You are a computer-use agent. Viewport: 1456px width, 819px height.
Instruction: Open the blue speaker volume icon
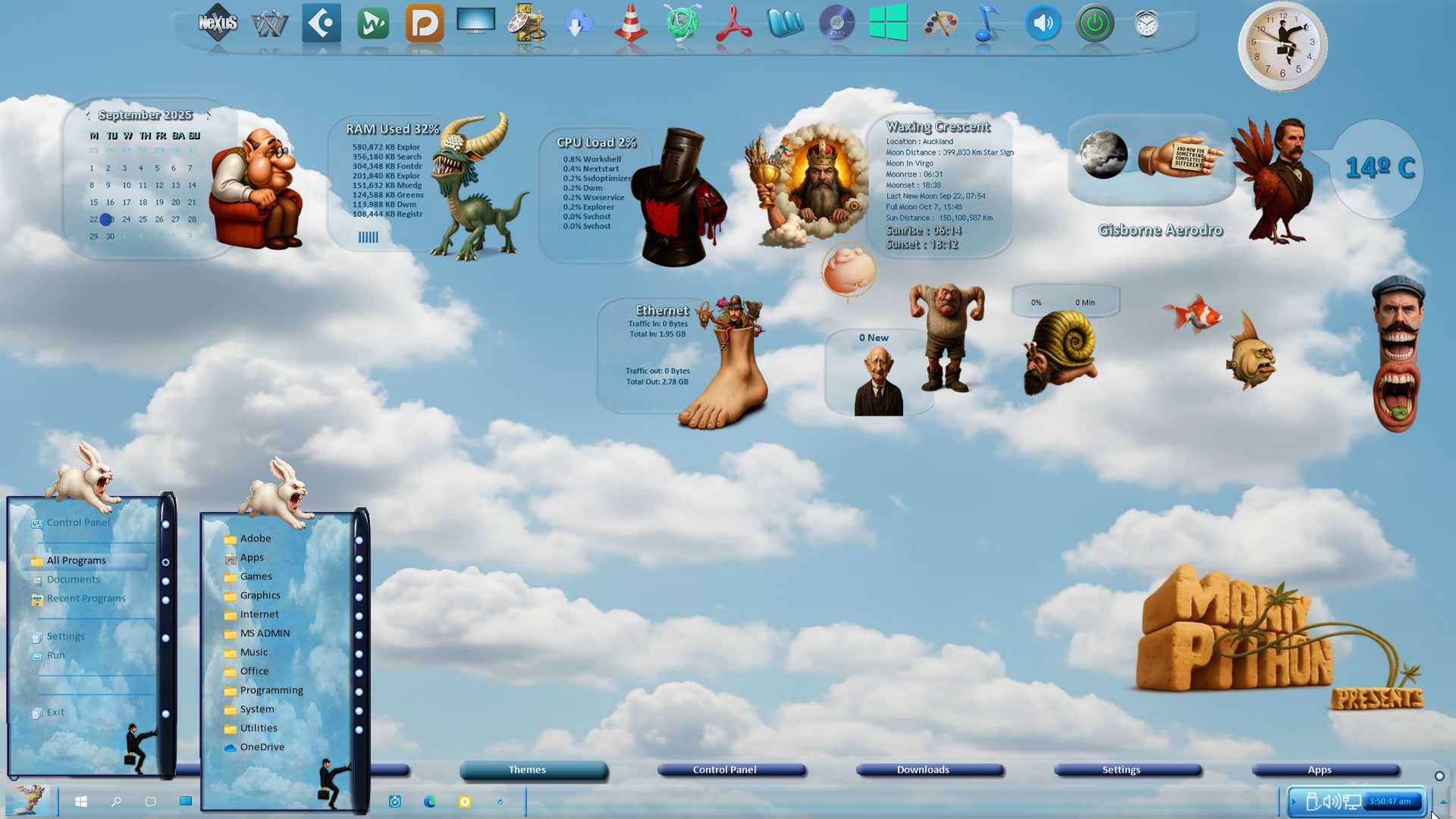pos(1043,24)
